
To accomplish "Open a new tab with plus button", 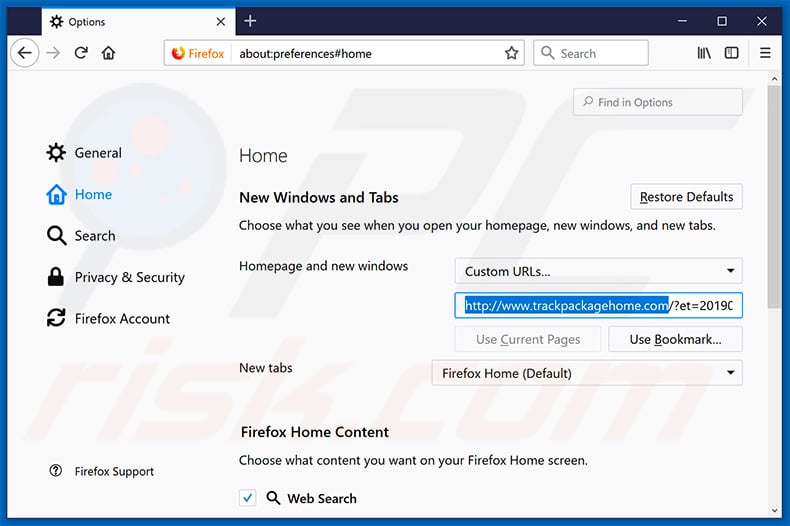I will coord(250,21).
